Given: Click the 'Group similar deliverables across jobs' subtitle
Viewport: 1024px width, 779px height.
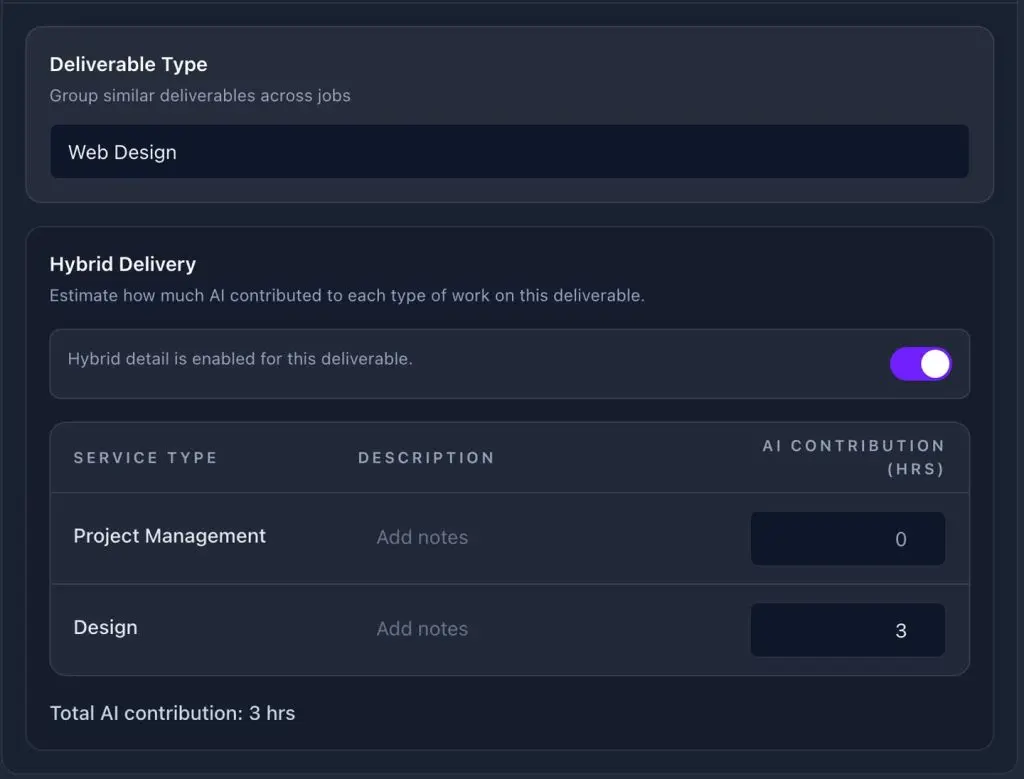Looking at the screenshot, I should click(x=200, y=96).
